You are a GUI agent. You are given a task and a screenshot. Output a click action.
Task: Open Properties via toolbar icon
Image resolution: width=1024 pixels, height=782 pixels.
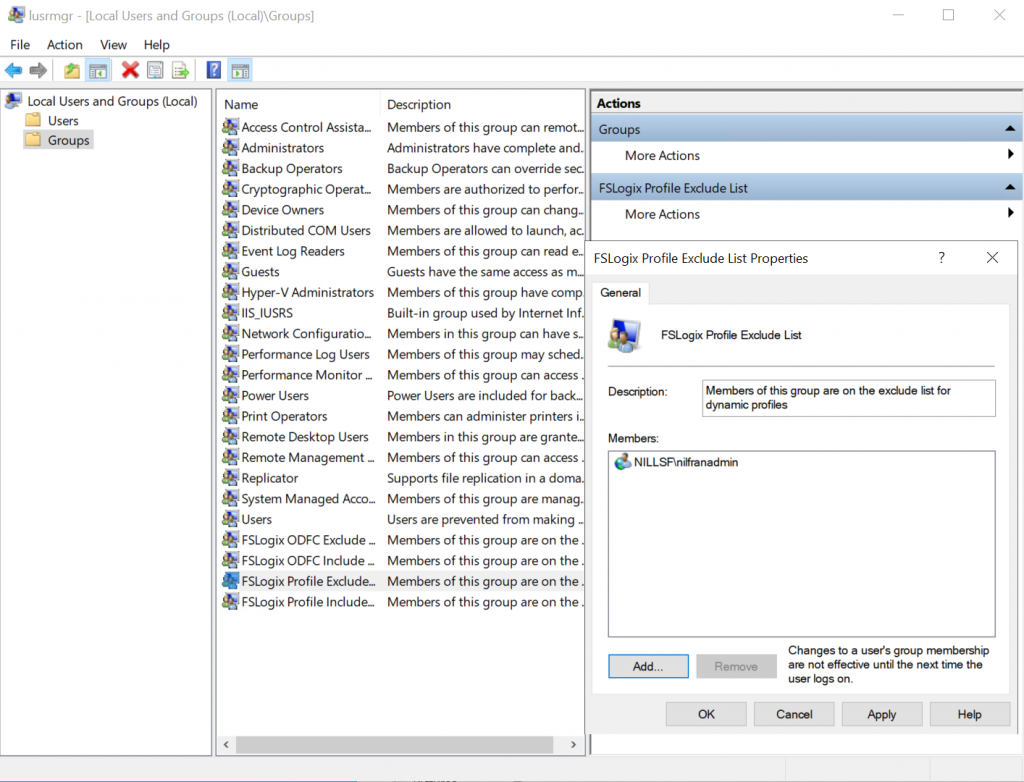coord(155,70)
